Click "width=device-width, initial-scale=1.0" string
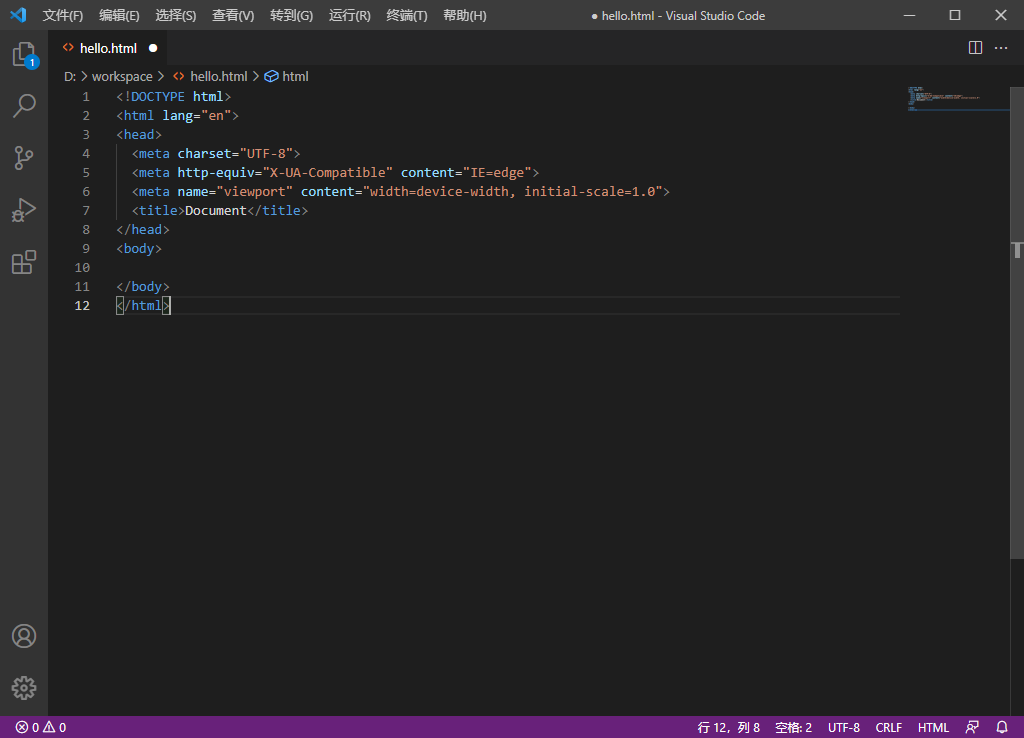 pyautogui.click(x=513, y=191)
